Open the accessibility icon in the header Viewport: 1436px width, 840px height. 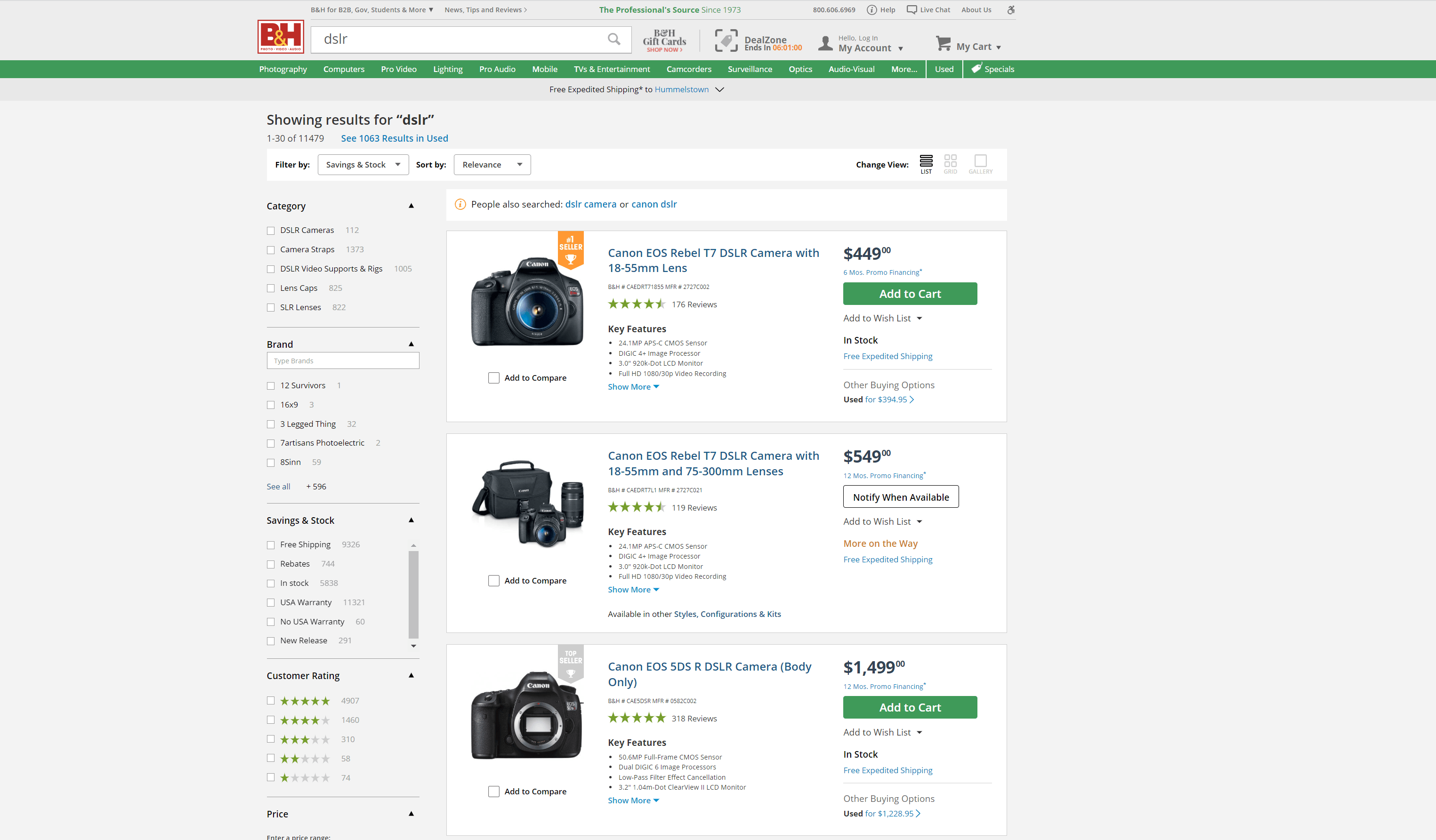click(x=1010, y=10)
